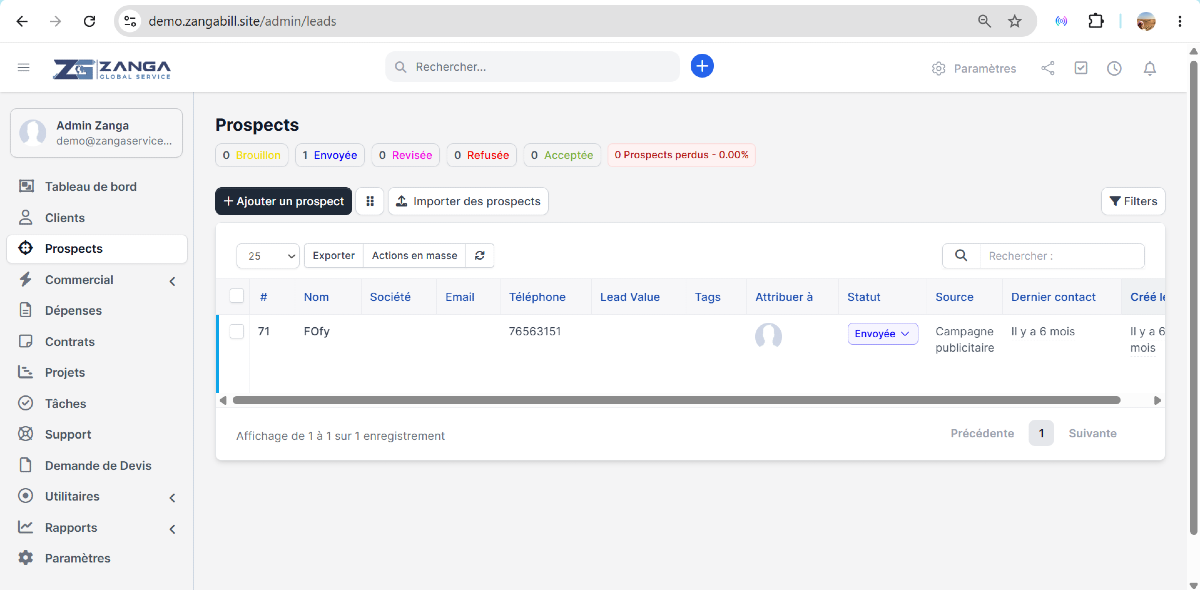
Task: Select page 1 in pagination
Action: (x=1041, y=433)
